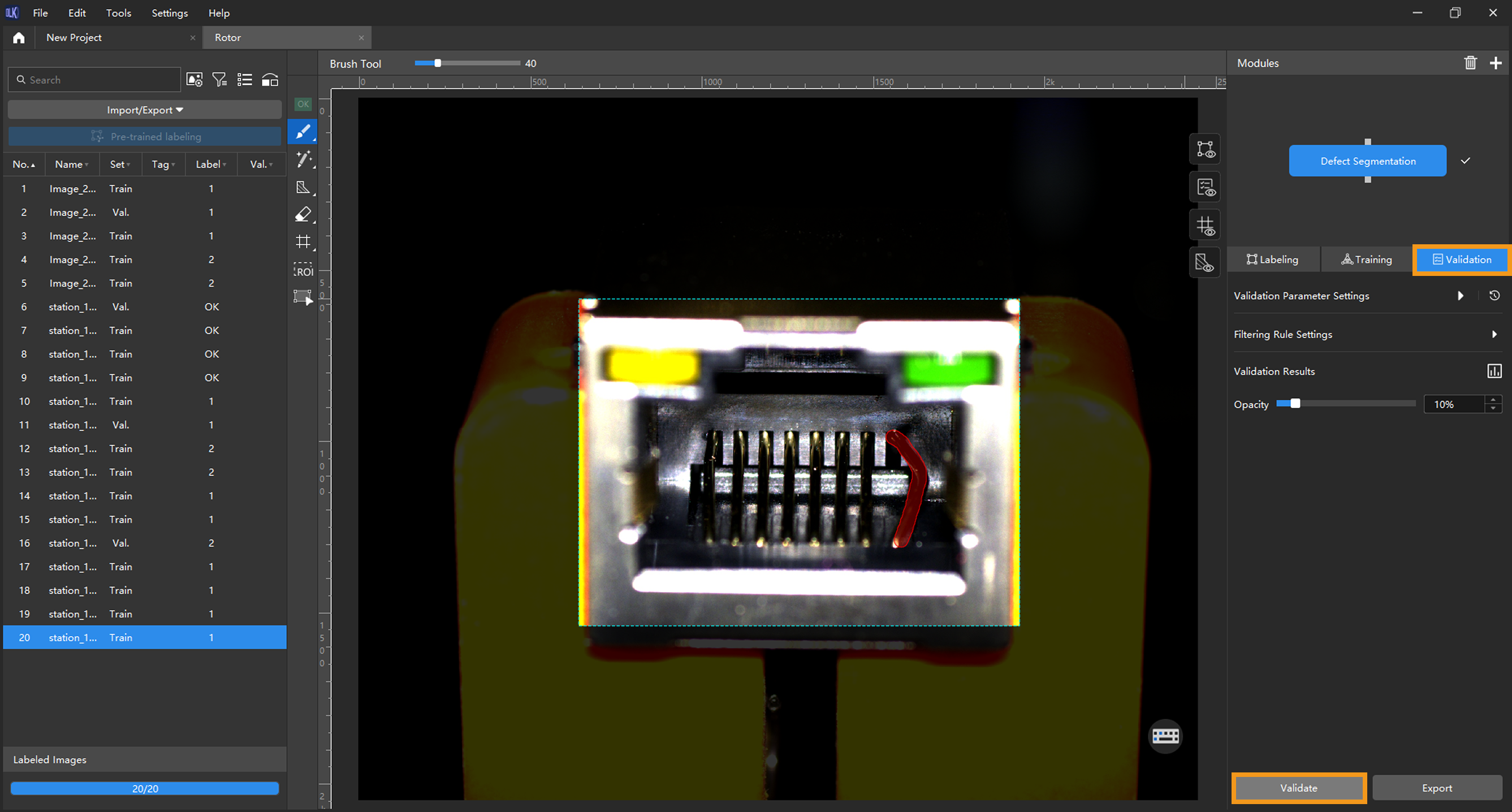Switch to the New Project tab
Image resolution: width=1512 pixels, height=812 pixels.
click(x=118, y=37)
